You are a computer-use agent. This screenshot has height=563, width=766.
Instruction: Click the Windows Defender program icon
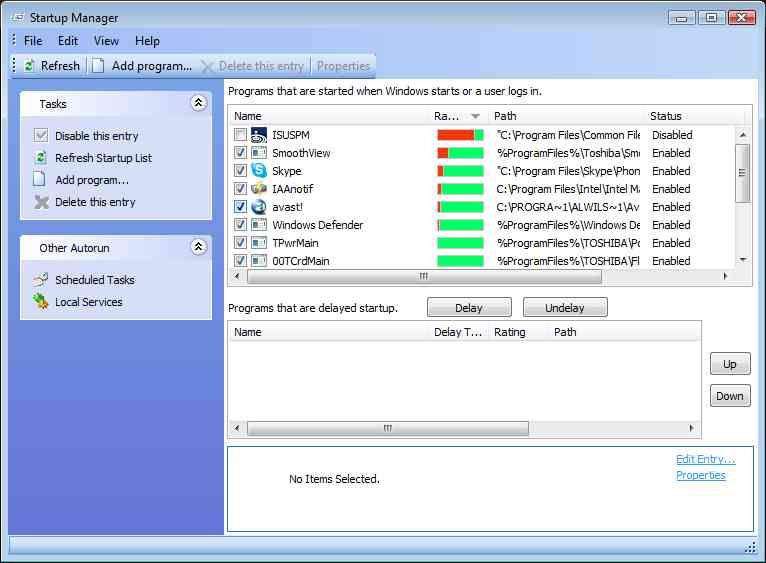pyautogui.click(x=259, y=225)
